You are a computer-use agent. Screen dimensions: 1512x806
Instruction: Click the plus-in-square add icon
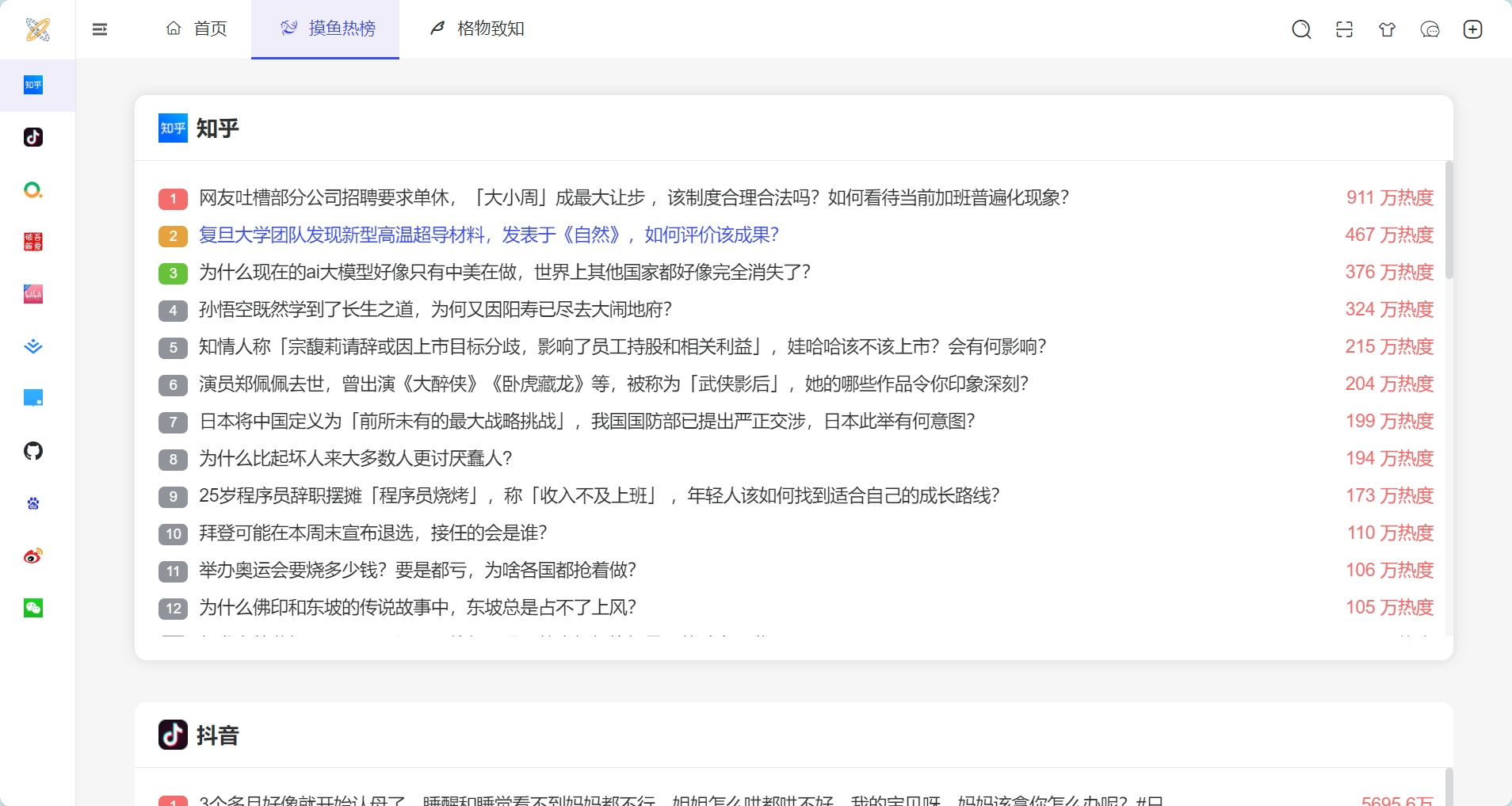(x=1472, y=29)
